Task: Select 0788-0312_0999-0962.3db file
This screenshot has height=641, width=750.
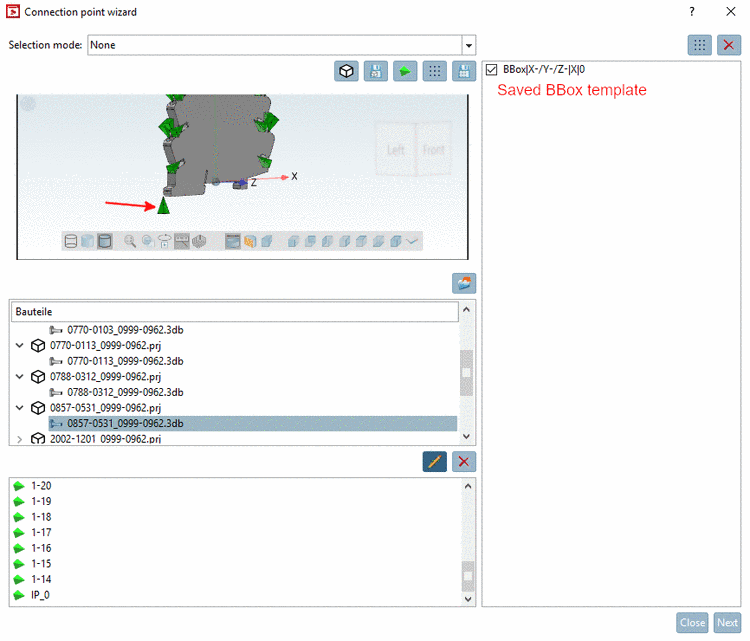Action: click(x=125, y=392)
